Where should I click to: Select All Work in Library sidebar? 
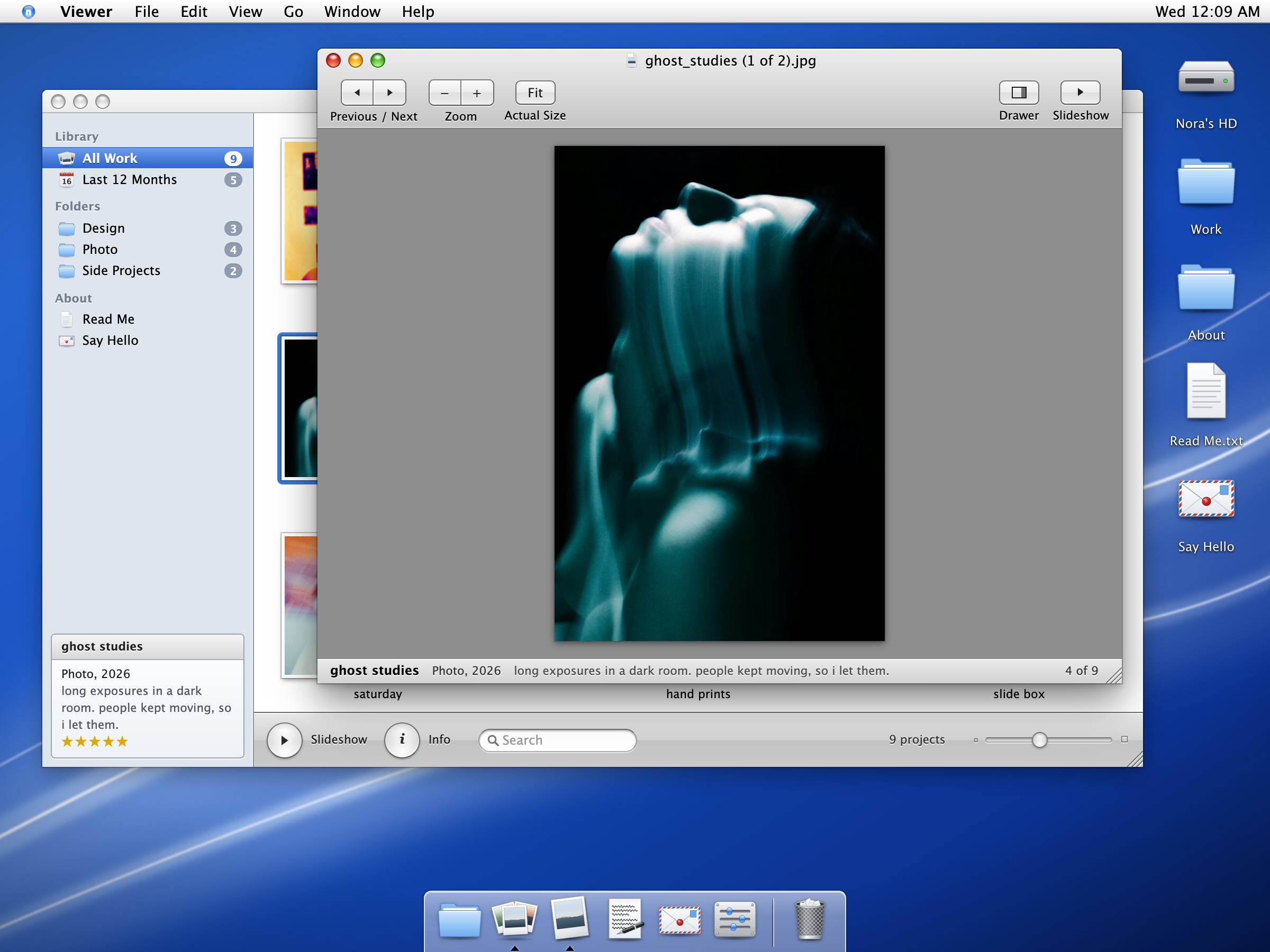[148, 158]
